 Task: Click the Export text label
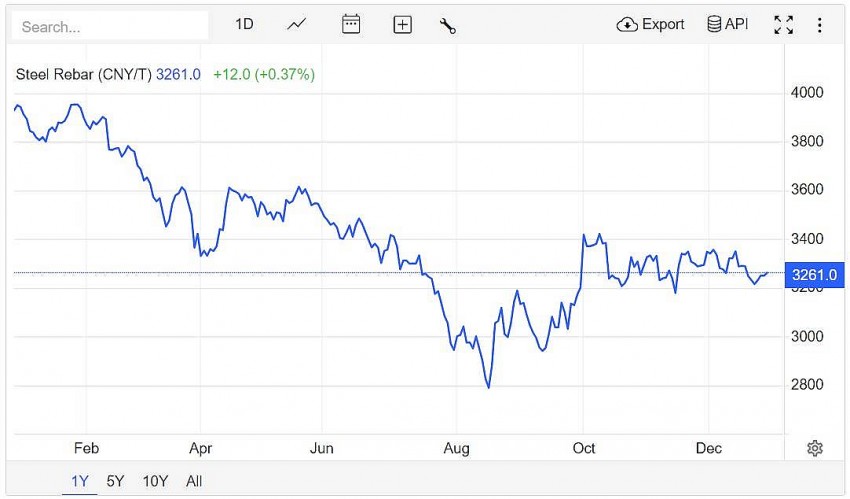coord(663,25)
